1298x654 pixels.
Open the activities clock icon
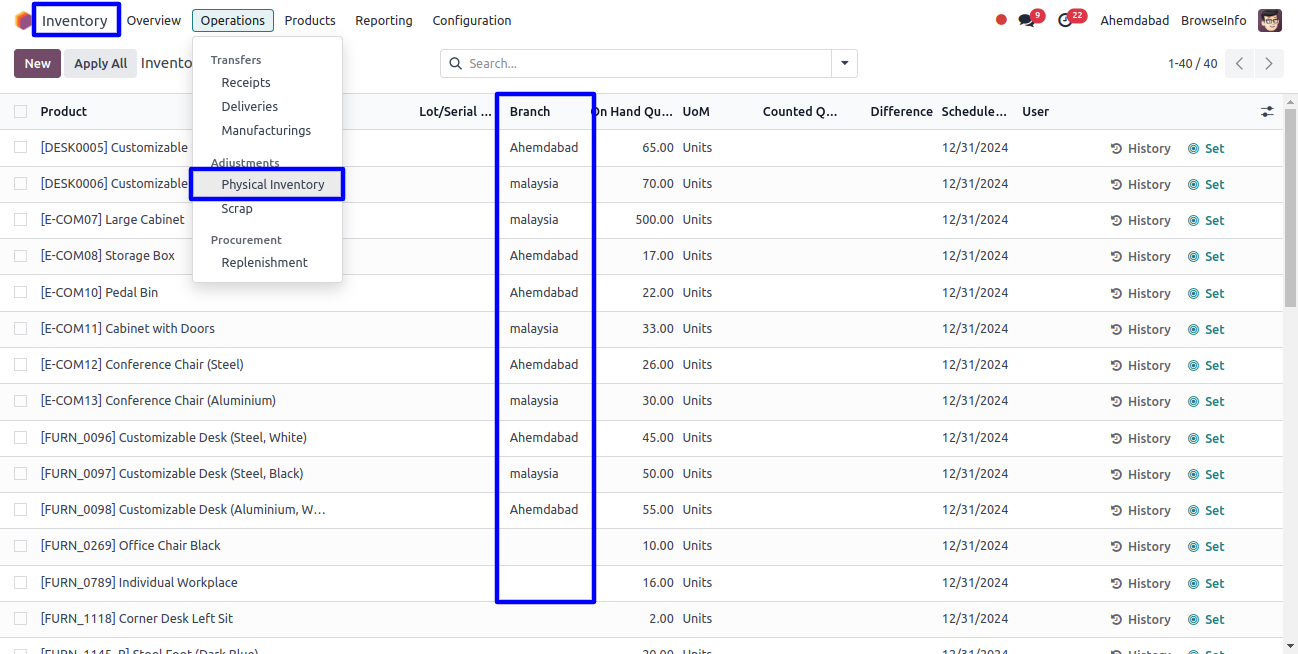(1065, 21)
